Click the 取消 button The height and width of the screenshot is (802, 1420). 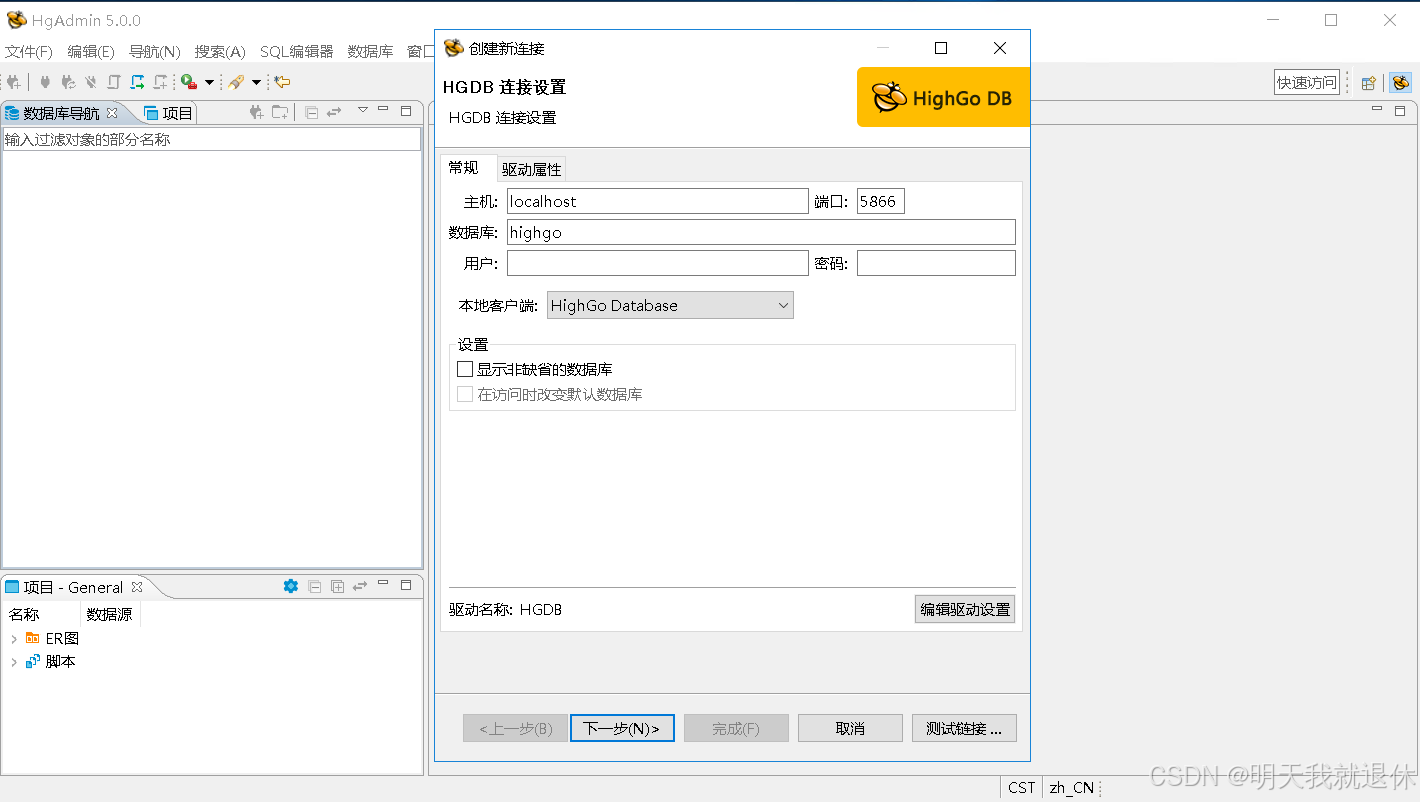pyautogui.click(x=850, y=728)
